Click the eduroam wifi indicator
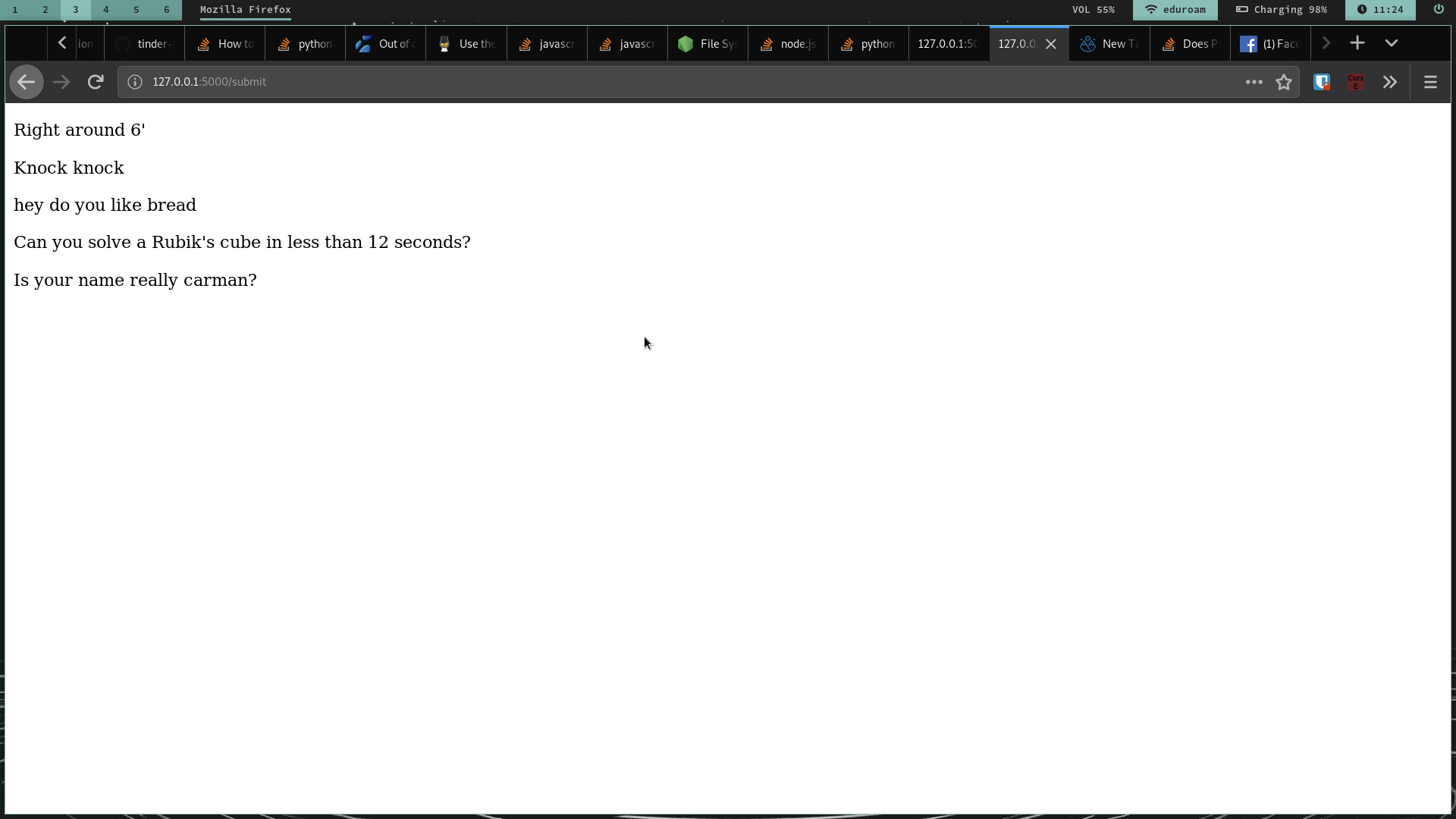The height and width of the screenshot is (819, 1456). point(1175,10)
